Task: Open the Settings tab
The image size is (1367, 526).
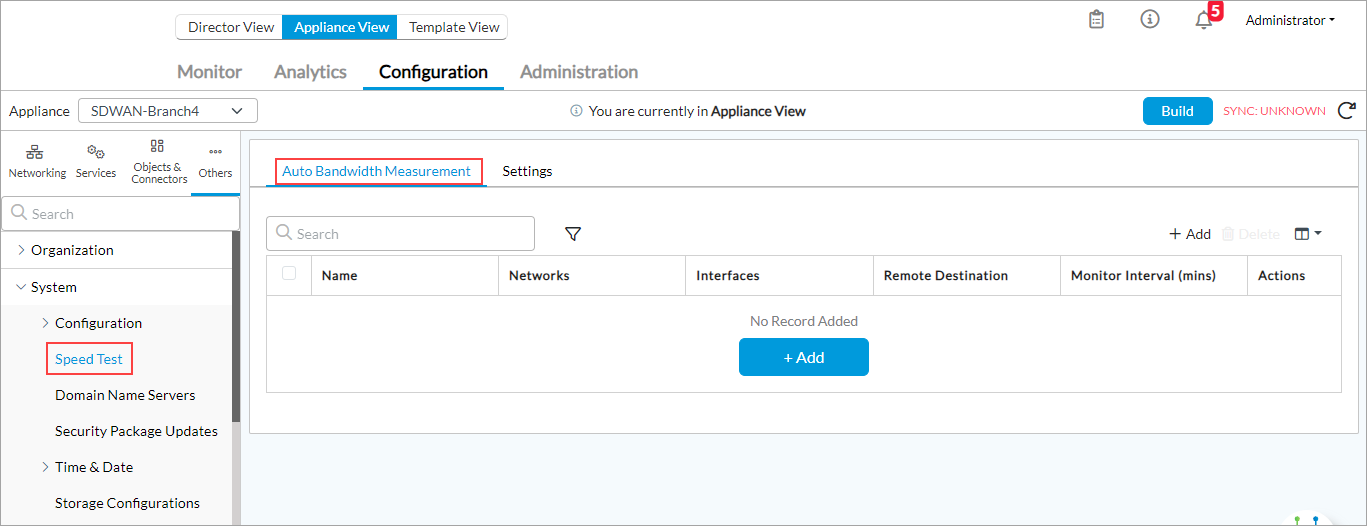Action: click(527, 171)
